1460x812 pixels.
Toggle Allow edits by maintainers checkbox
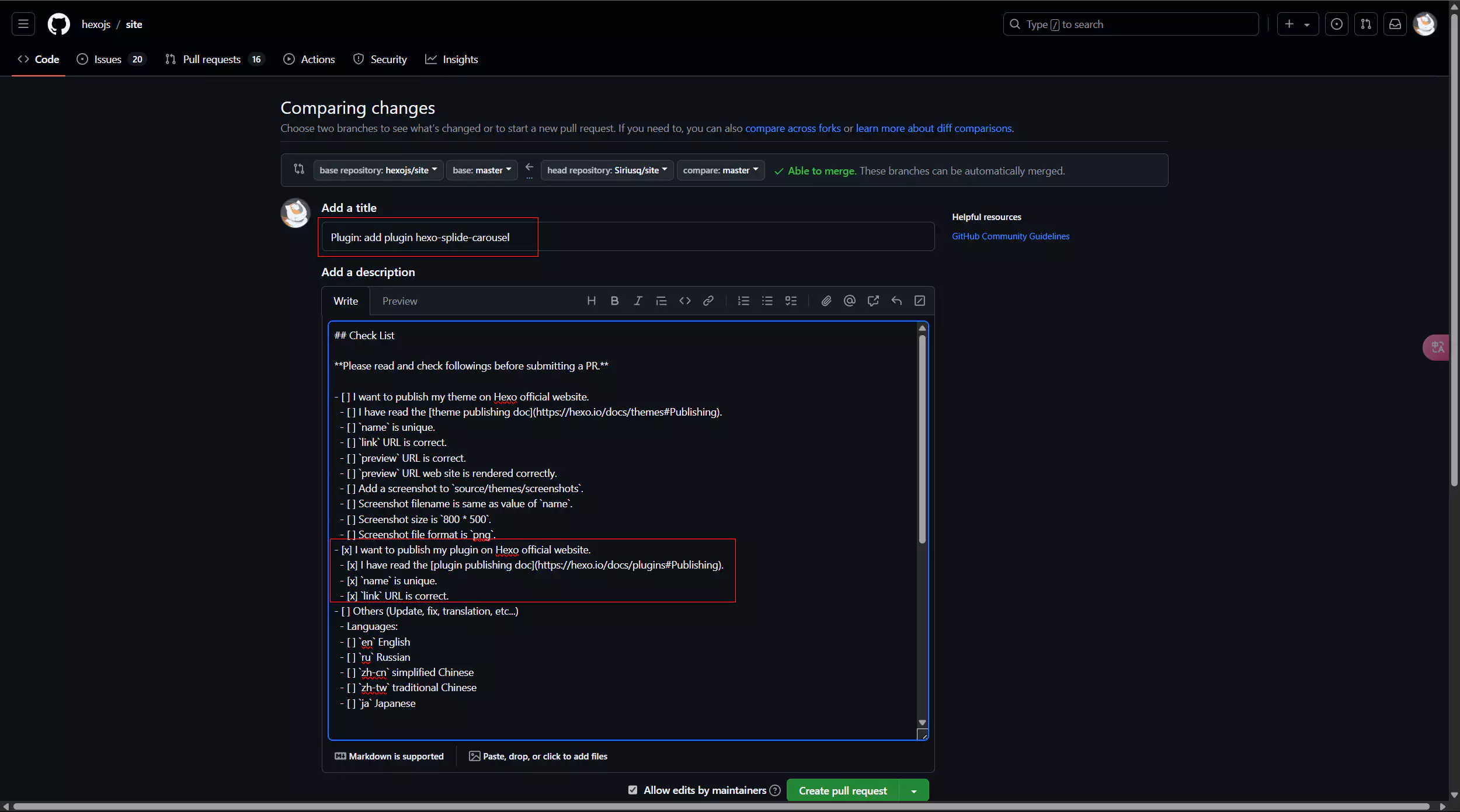click(632, 790)
